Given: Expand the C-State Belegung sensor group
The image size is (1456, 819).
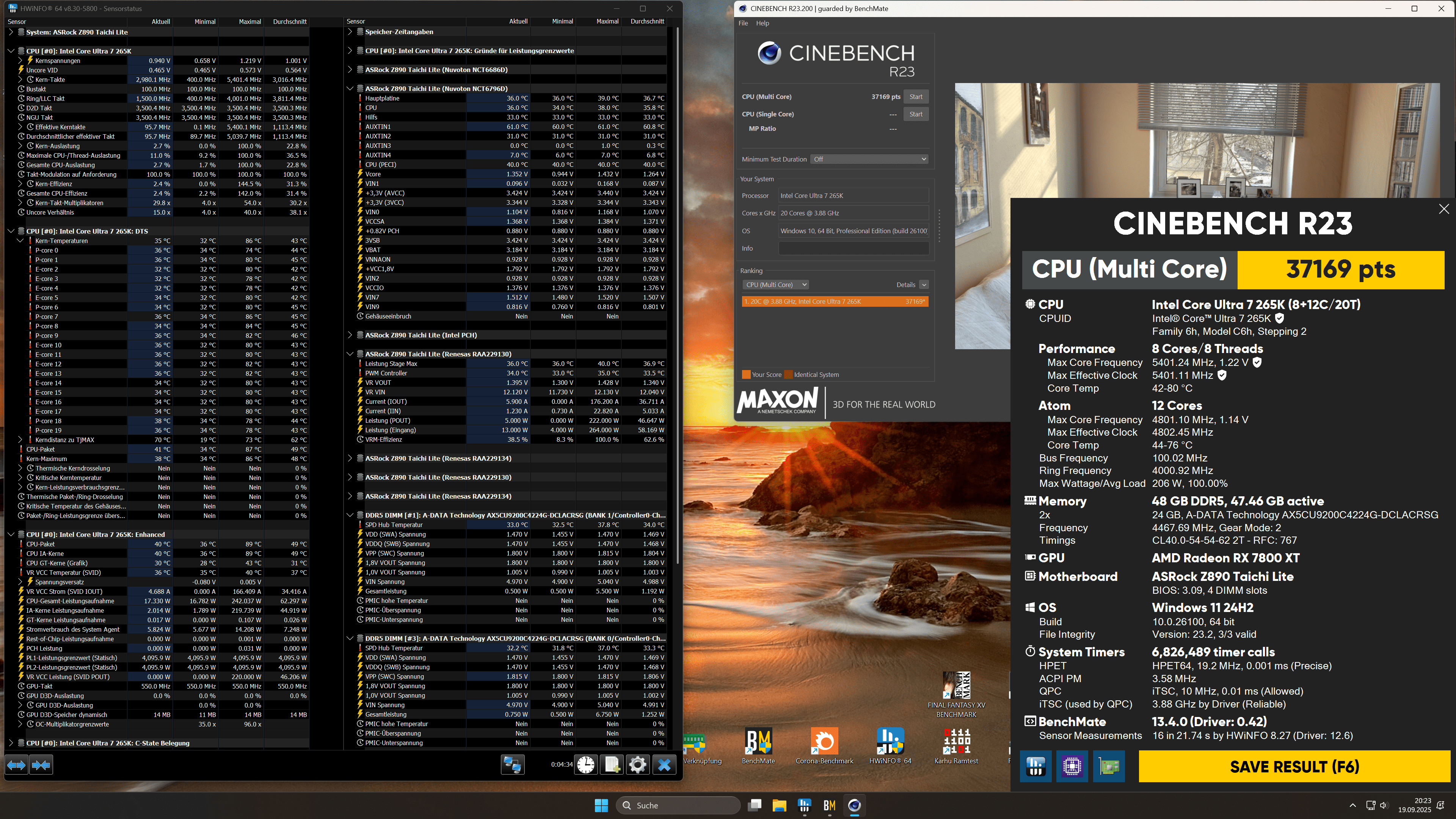Looking at the screenshot, I should click(11, 743).
